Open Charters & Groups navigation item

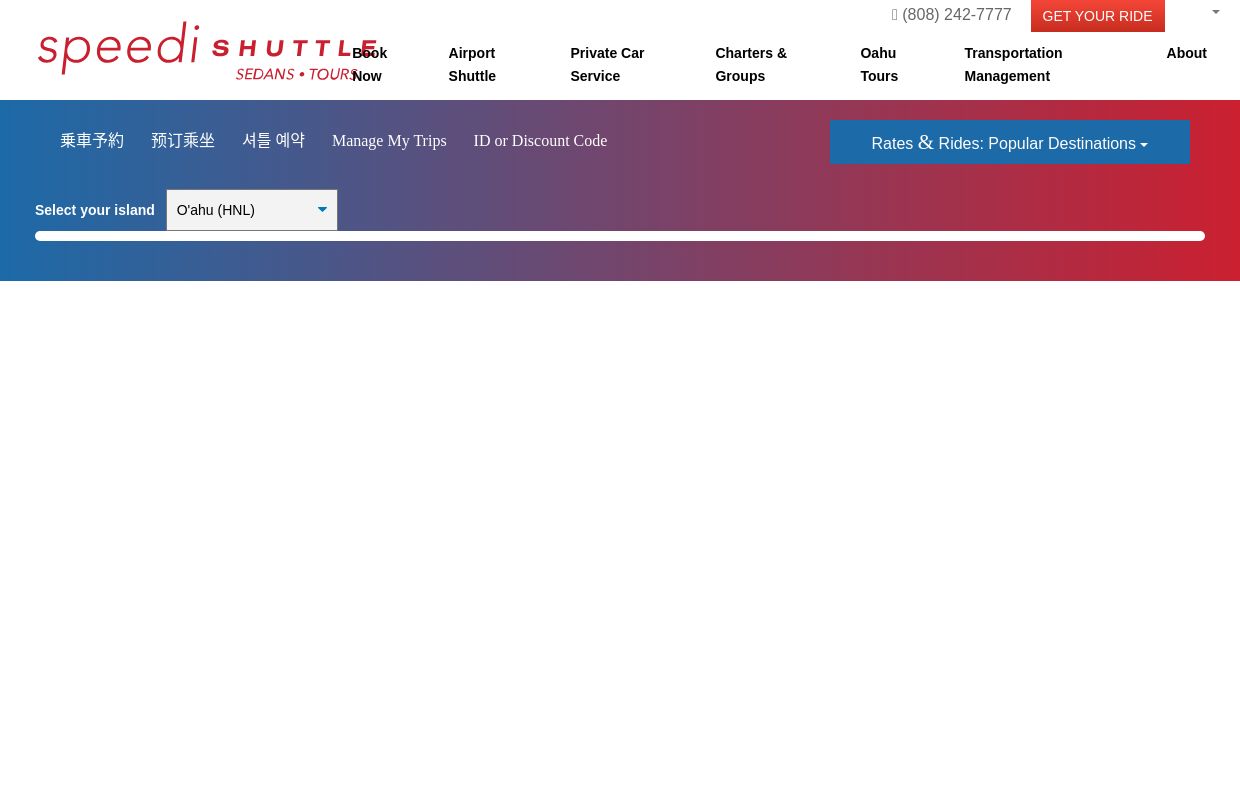751,64
